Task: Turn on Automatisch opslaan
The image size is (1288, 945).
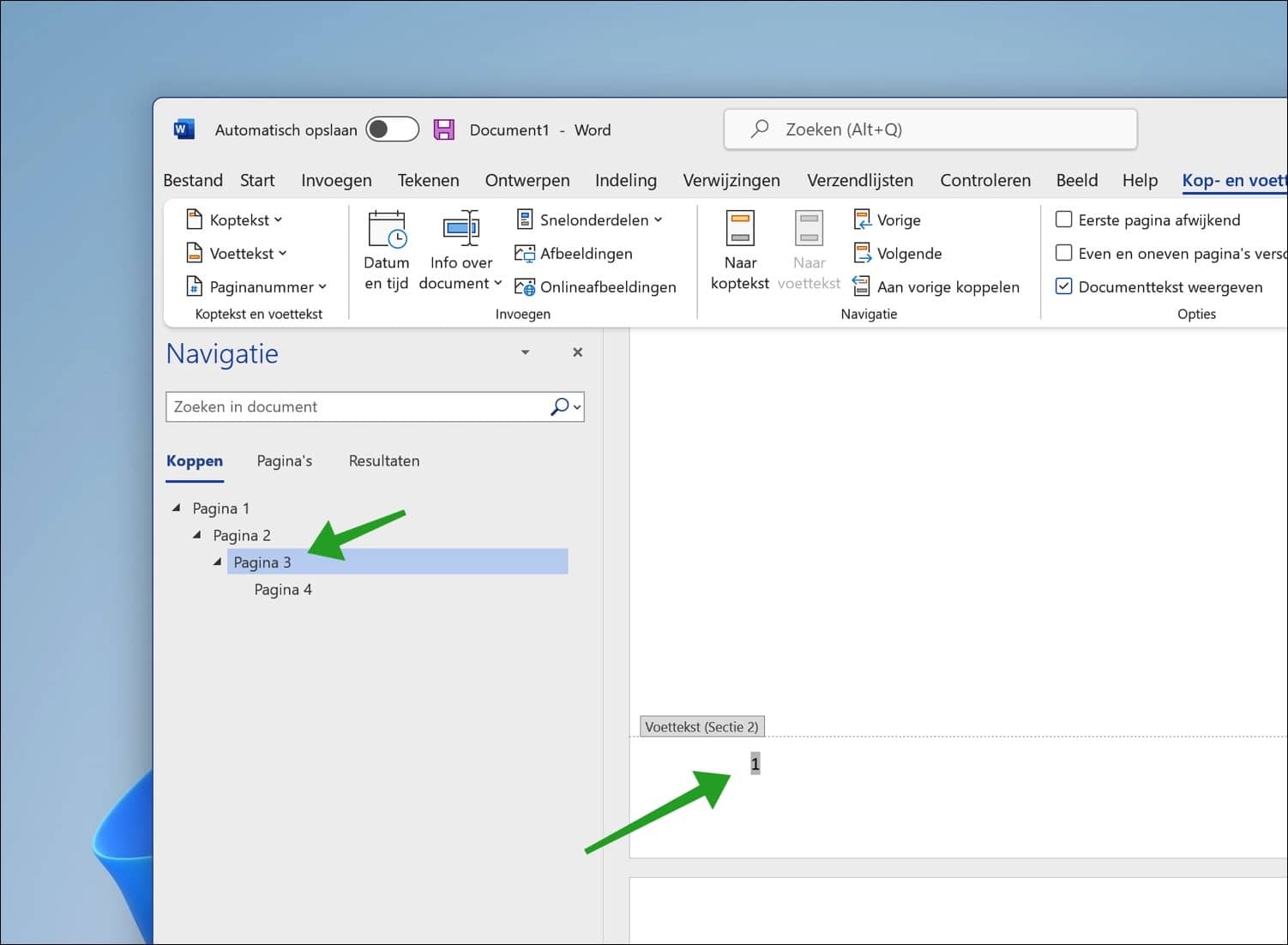Action: [x=391, y=129]
